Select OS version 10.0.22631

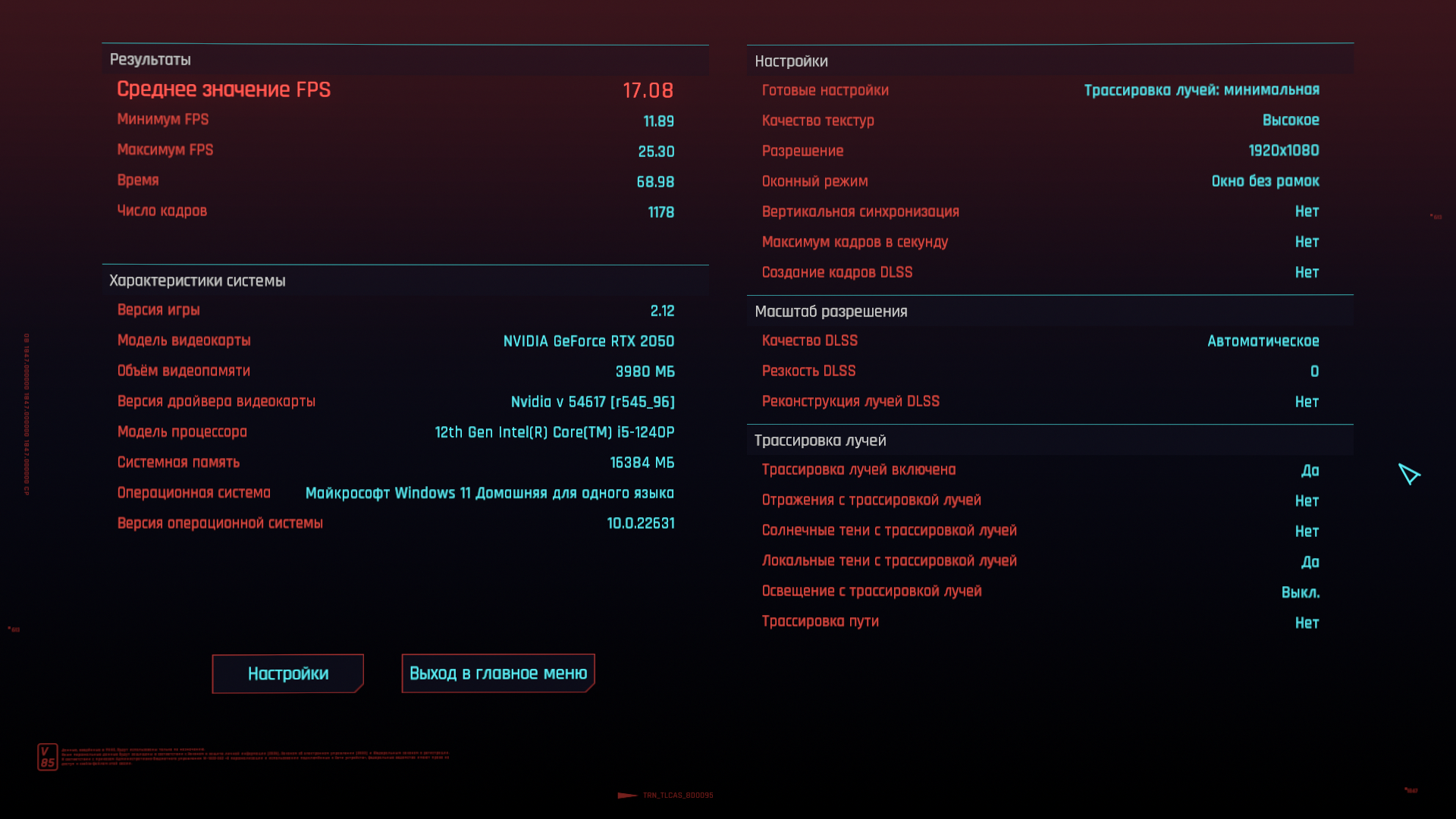pyautogui.click(x=640, y=523)
